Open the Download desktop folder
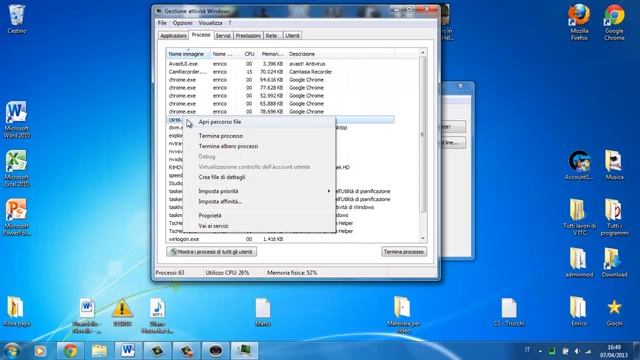 (x=614, y=263)
